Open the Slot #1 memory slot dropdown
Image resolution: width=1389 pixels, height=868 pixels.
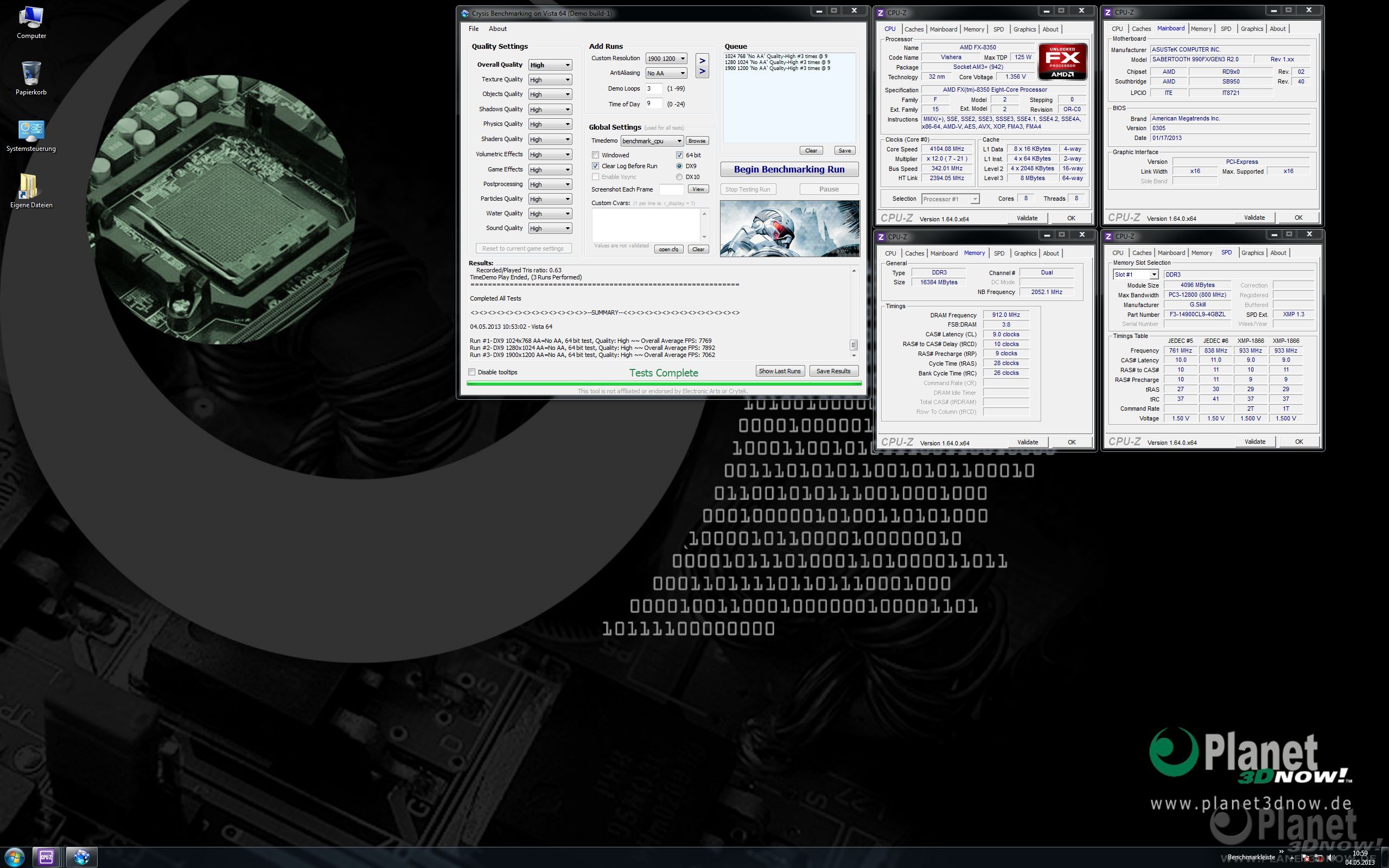[x=1153, y=275]
